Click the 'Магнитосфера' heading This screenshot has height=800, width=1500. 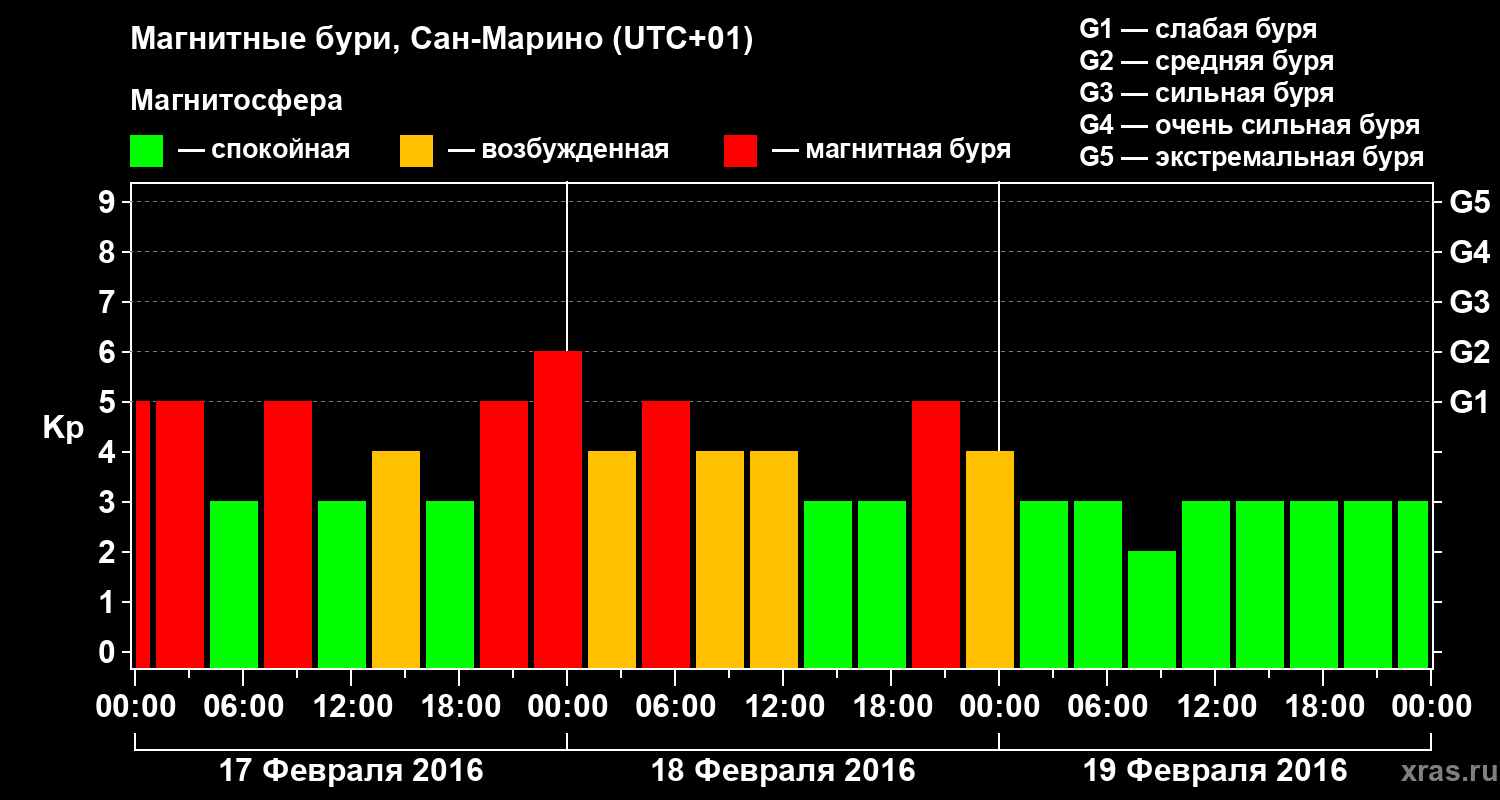pyautogui.click(x=237, y=101)
